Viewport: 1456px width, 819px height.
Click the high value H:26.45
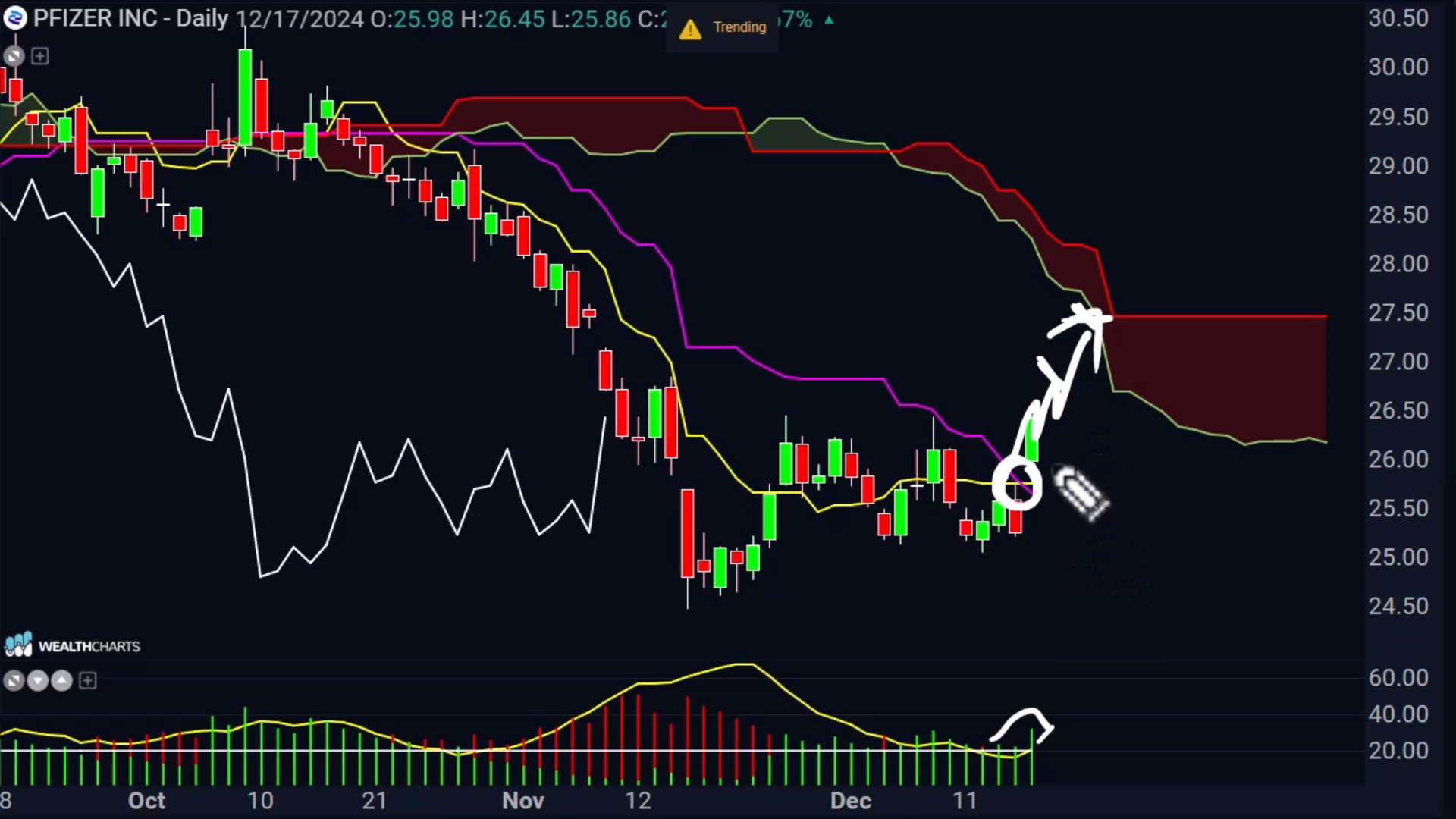pyautogui.click(x=503, y=18)
